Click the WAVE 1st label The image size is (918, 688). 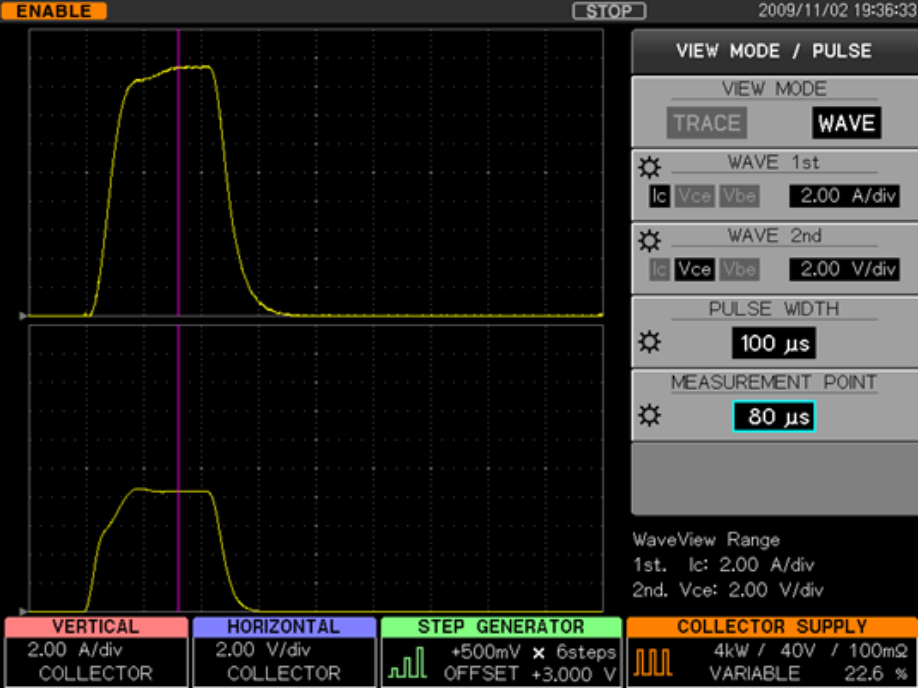coord(773,162)
